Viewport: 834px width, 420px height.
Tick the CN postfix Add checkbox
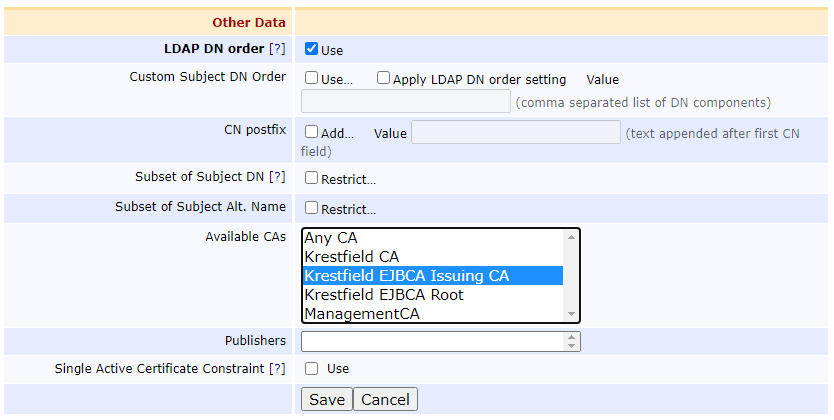[312, 131]
